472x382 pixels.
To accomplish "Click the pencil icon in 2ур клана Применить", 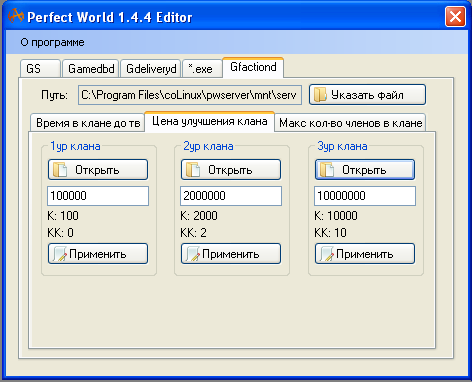I will point(193,254).
